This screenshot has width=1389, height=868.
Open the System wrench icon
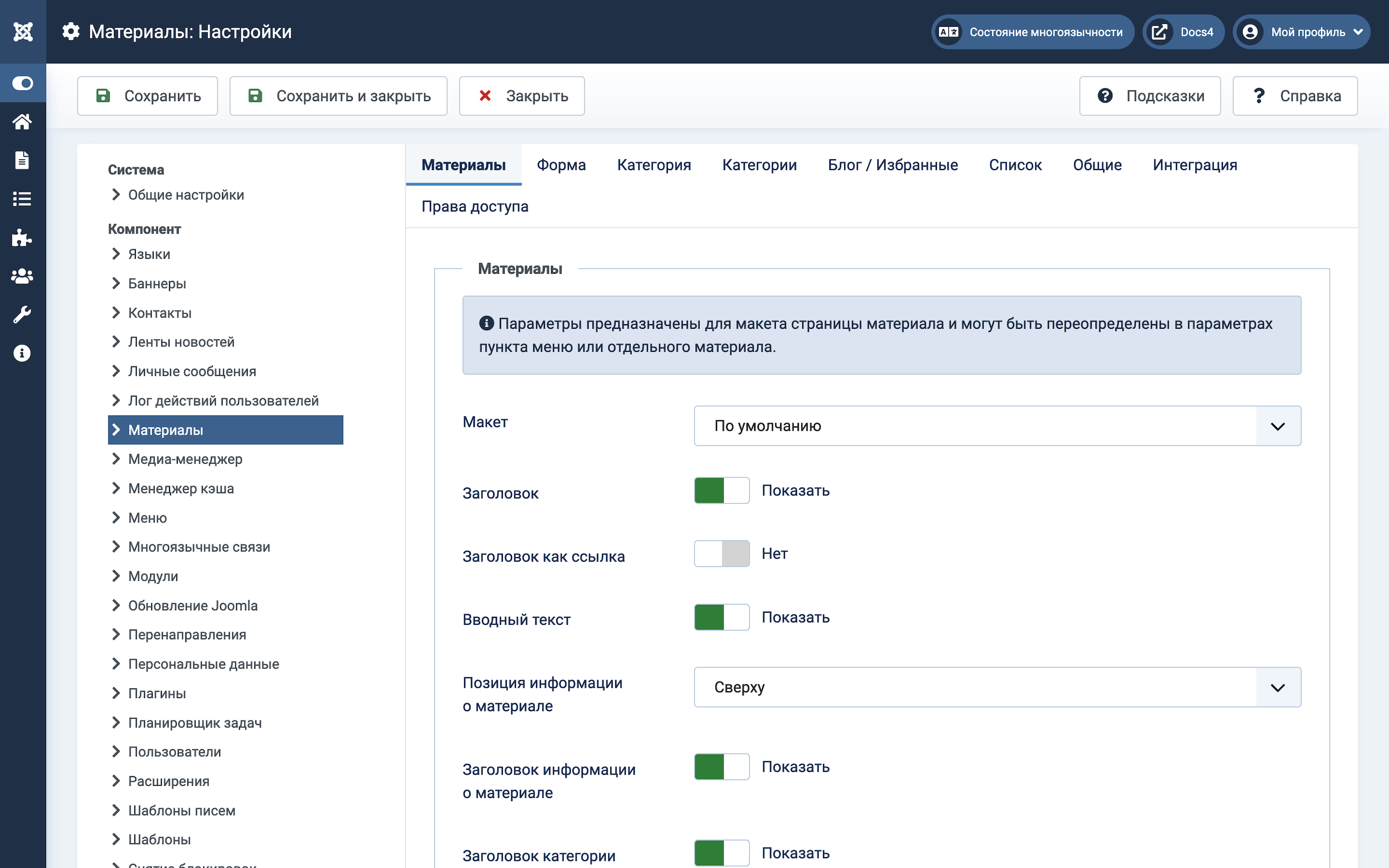22,315
